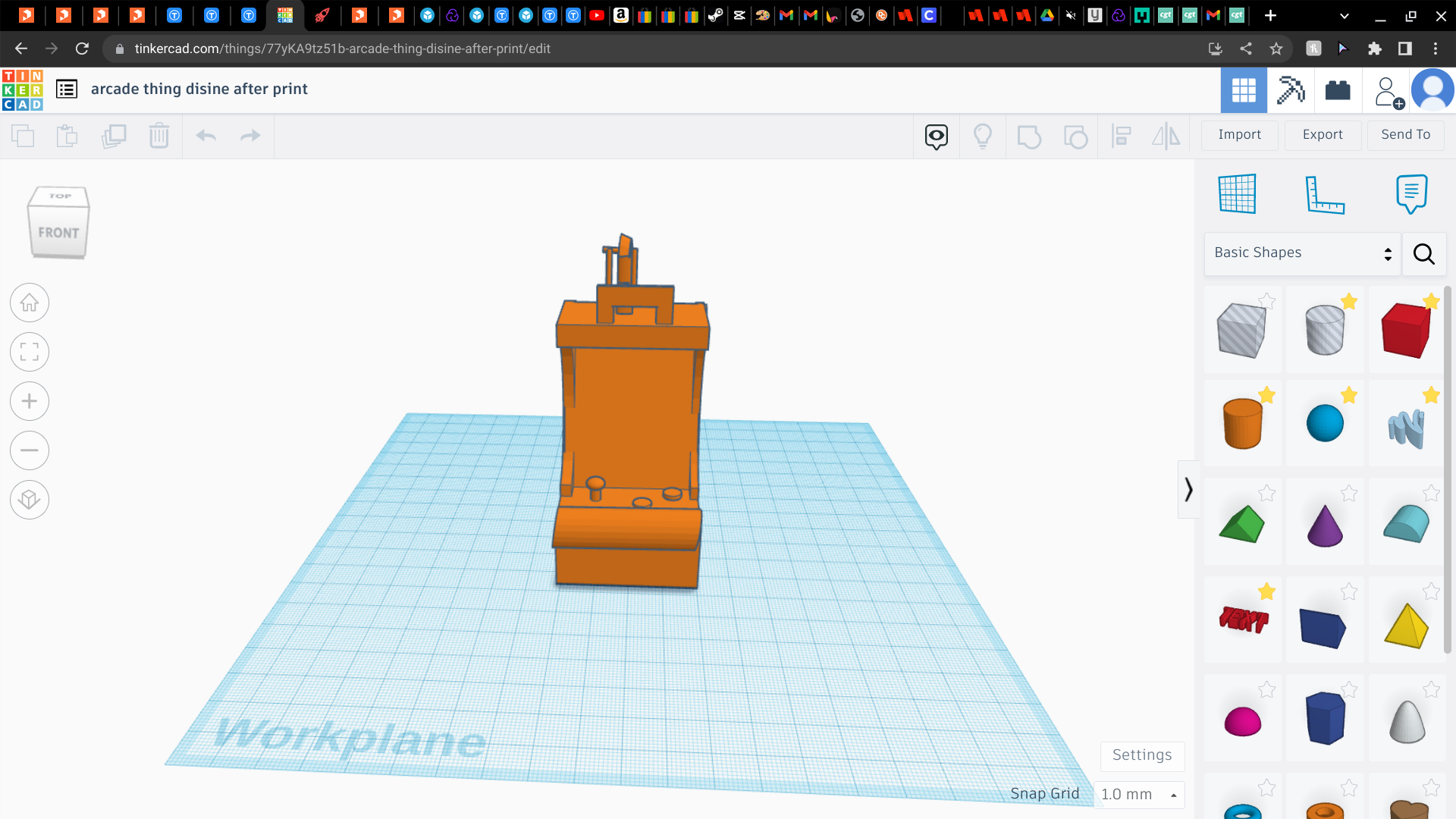Image resolution: width=1456 pixels, height=819 pixels.
Task: Unfavorite the orange Cylinder shape
Action: (x=1266, y=394)
